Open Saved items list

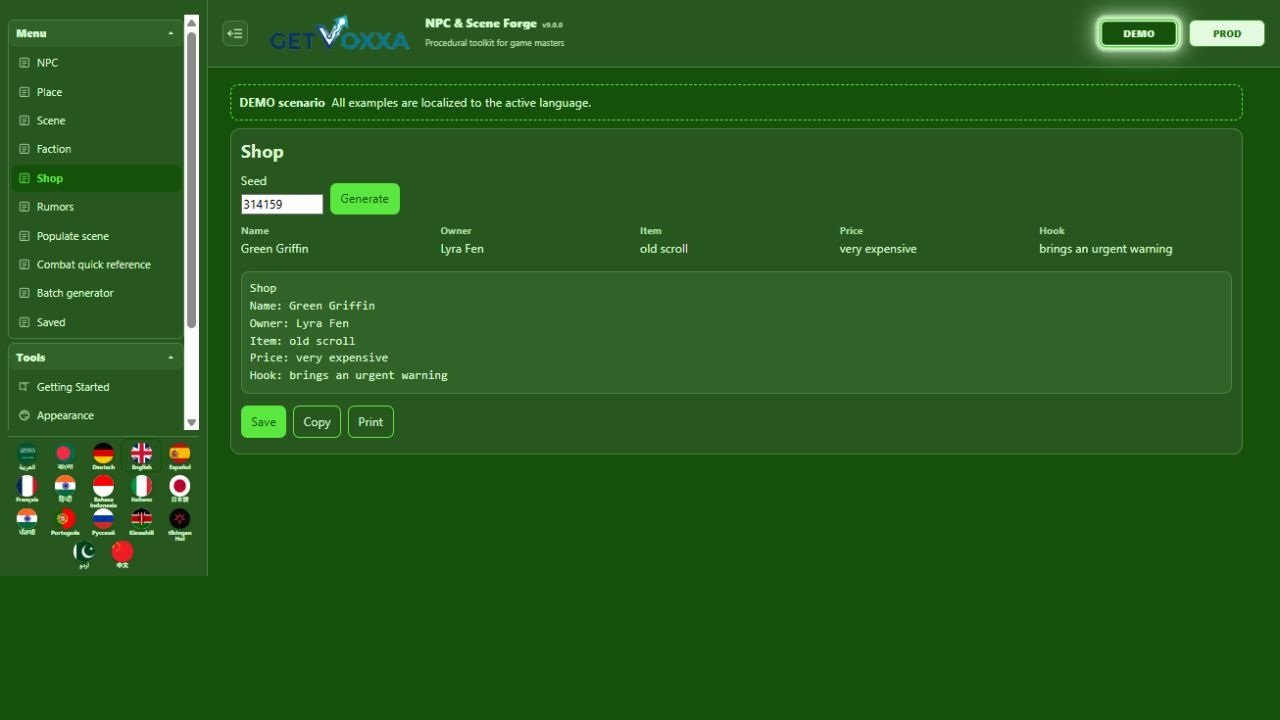(x=95, y=322)
